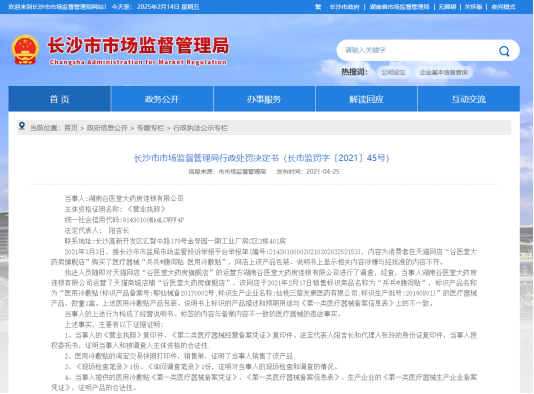Click the 联系地址 address line
This screenshot has height=394, width=534.
[175, 241]
